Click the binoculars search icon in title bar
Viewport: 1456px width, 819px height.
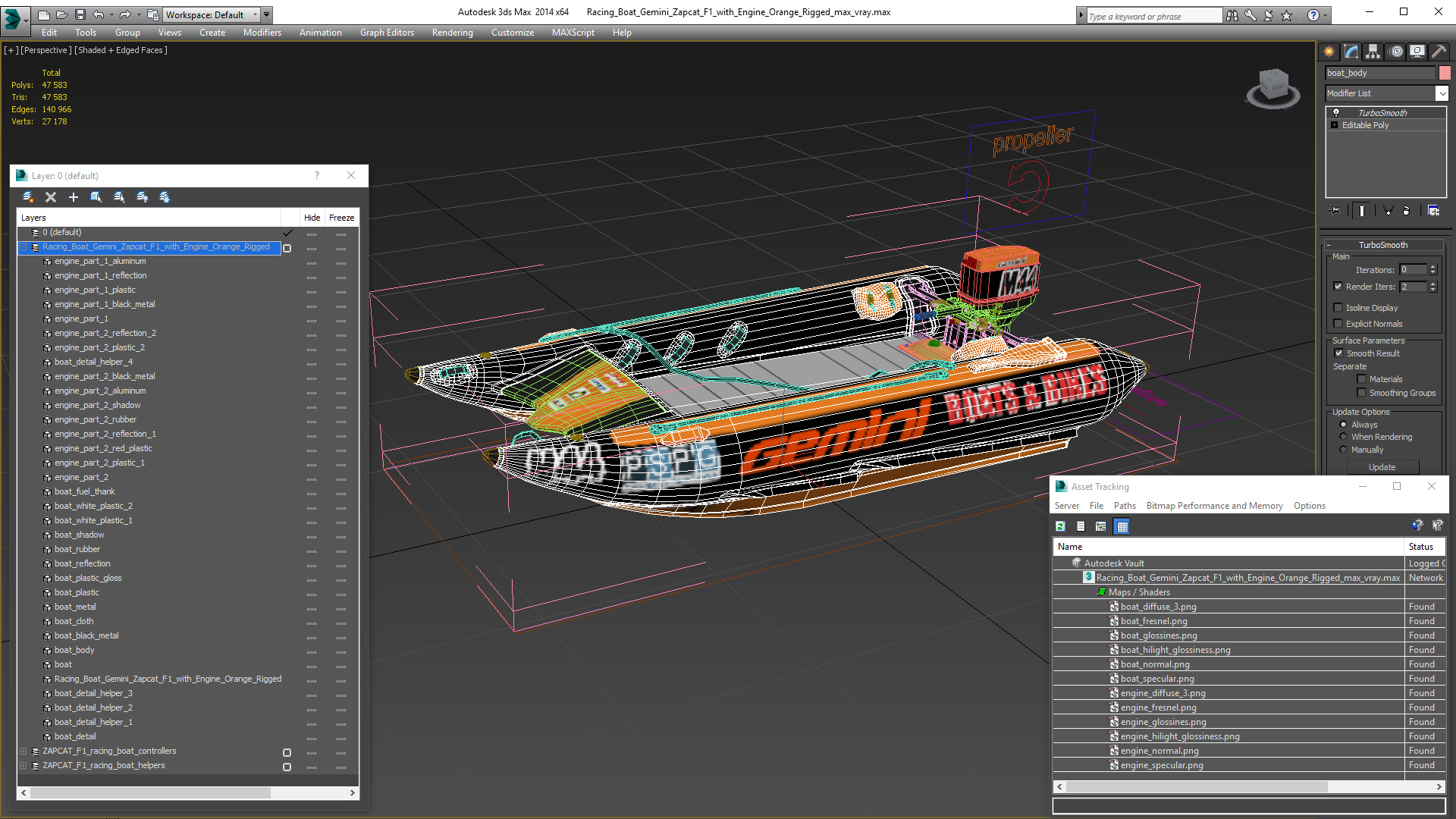click(x=1232, y=15)
